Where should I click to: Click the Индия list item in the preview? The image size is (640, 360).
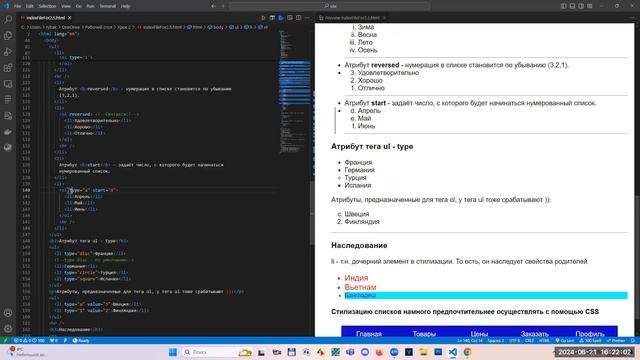pyautogui.click(x=356, y=278)
